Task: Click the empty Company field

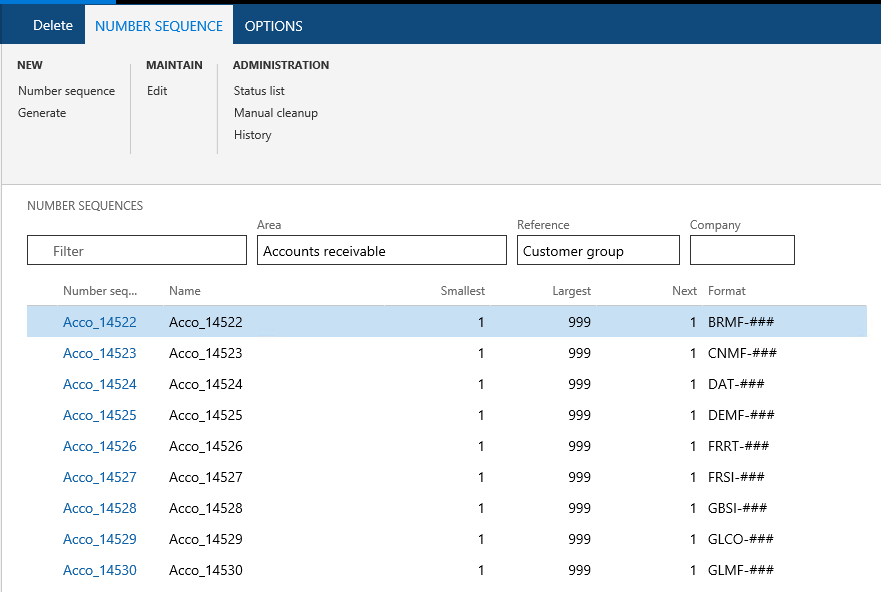Action: click(x=741, y=251)
